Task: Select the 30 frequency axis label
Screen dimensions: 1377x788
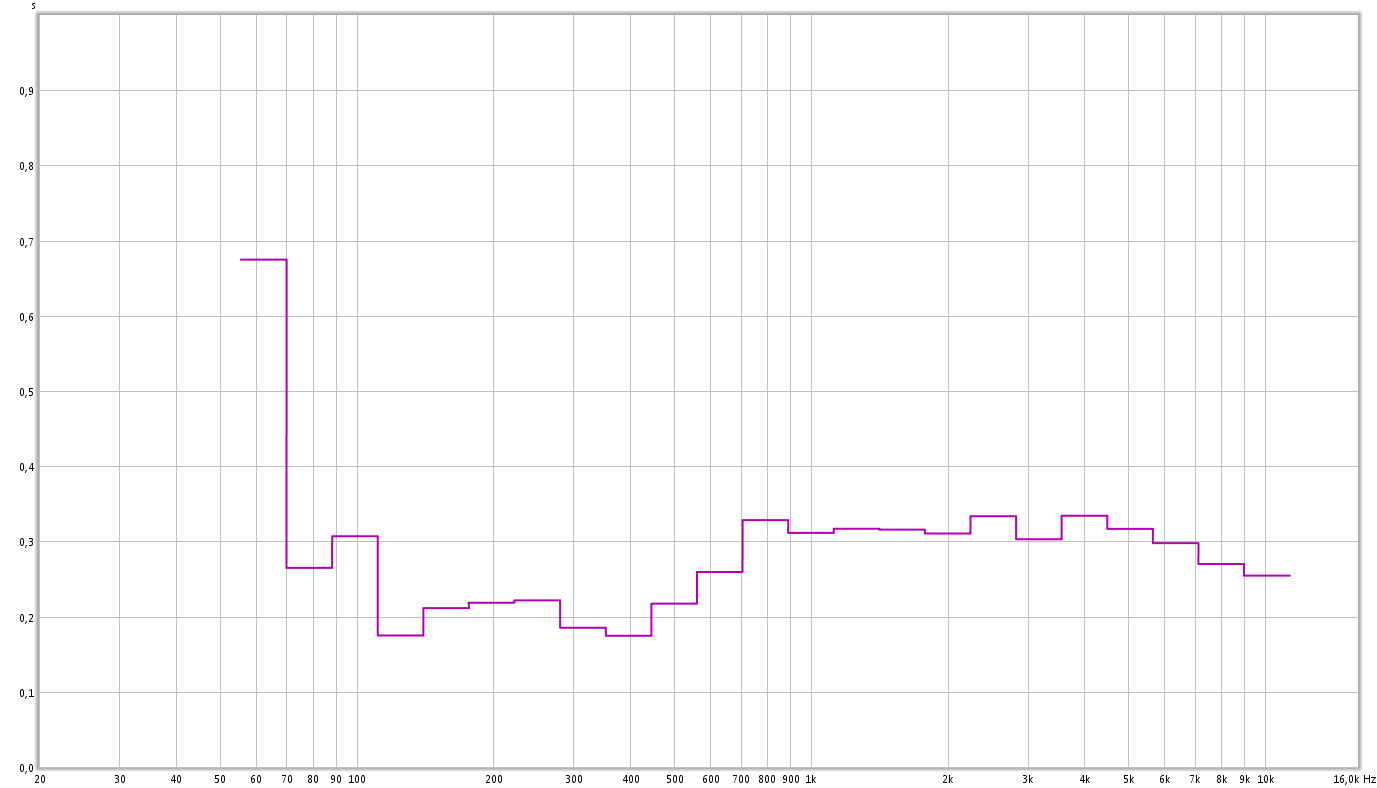Action: coord(120,779)
